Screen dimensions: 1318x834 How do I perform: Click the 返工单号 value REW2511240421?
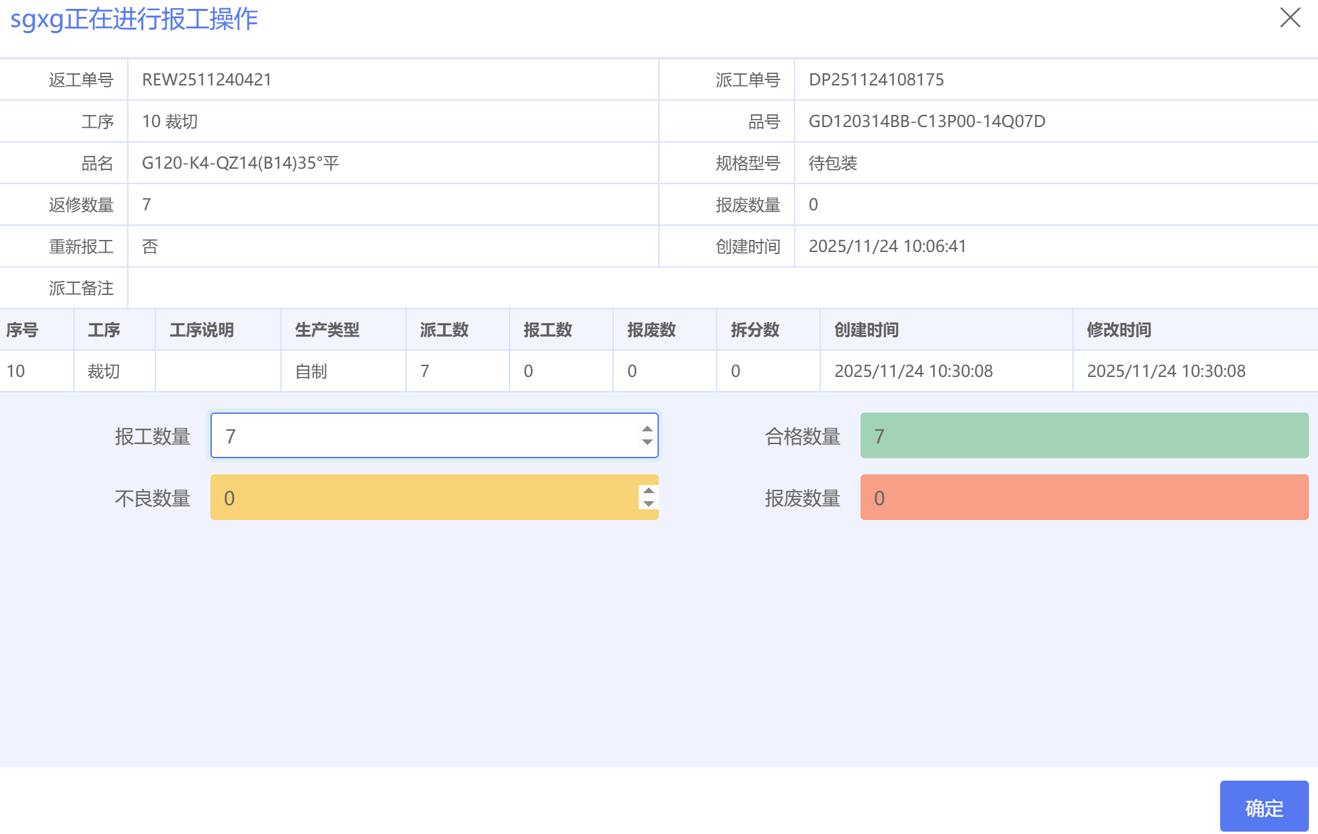[207, 80]
